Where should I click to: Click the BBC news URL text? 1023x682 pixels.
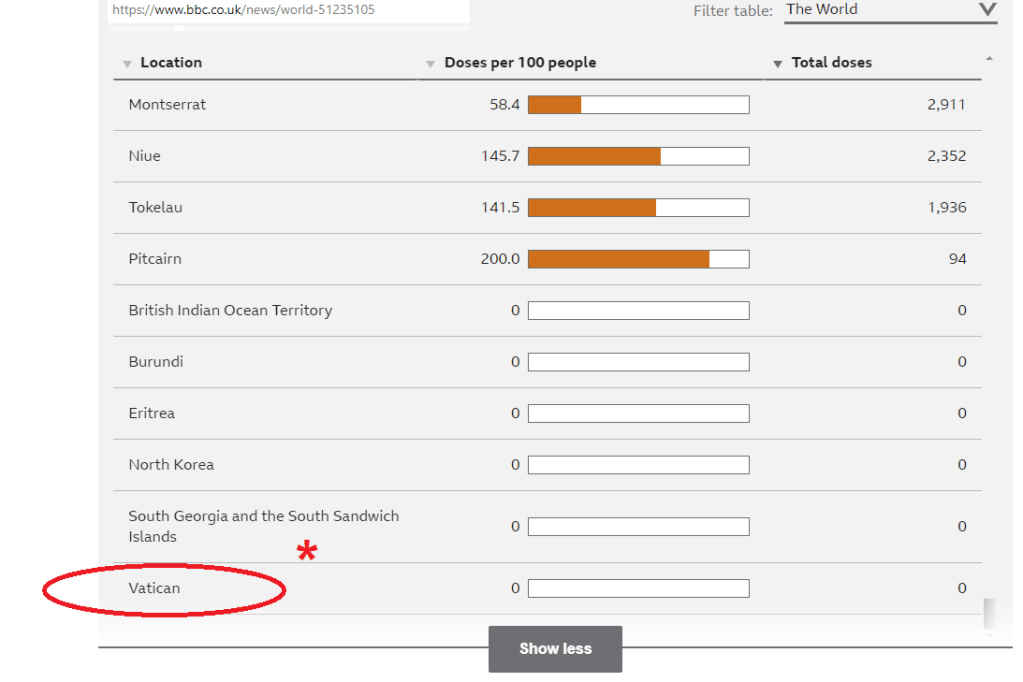[243, 10]
